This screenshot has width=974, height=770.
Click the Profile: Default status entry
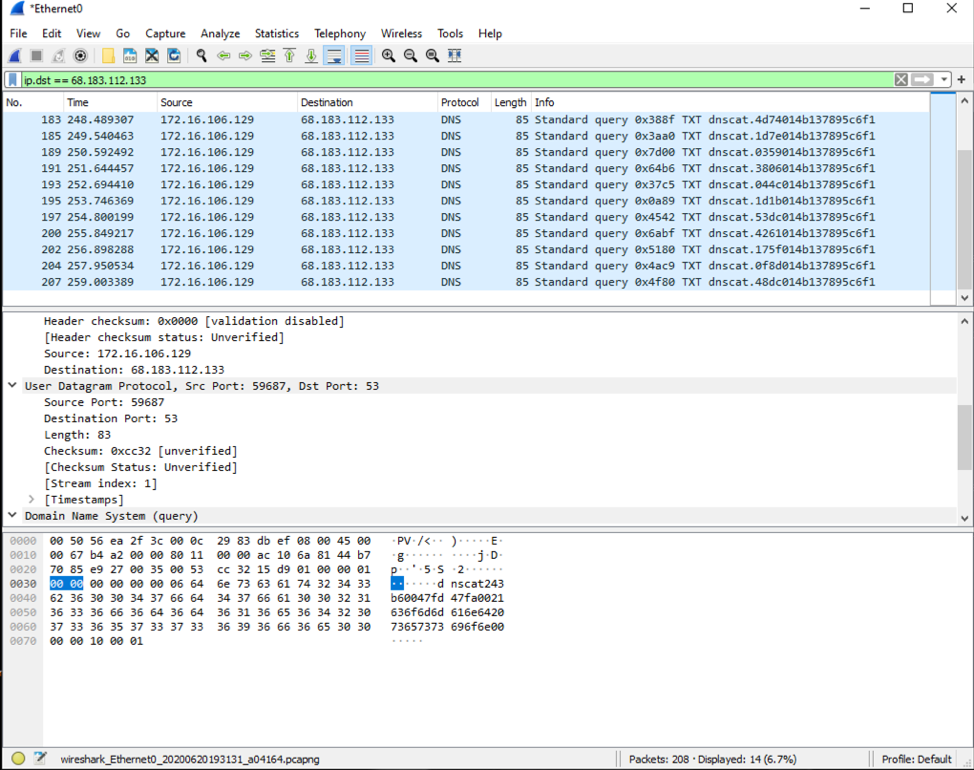point(916,759)
